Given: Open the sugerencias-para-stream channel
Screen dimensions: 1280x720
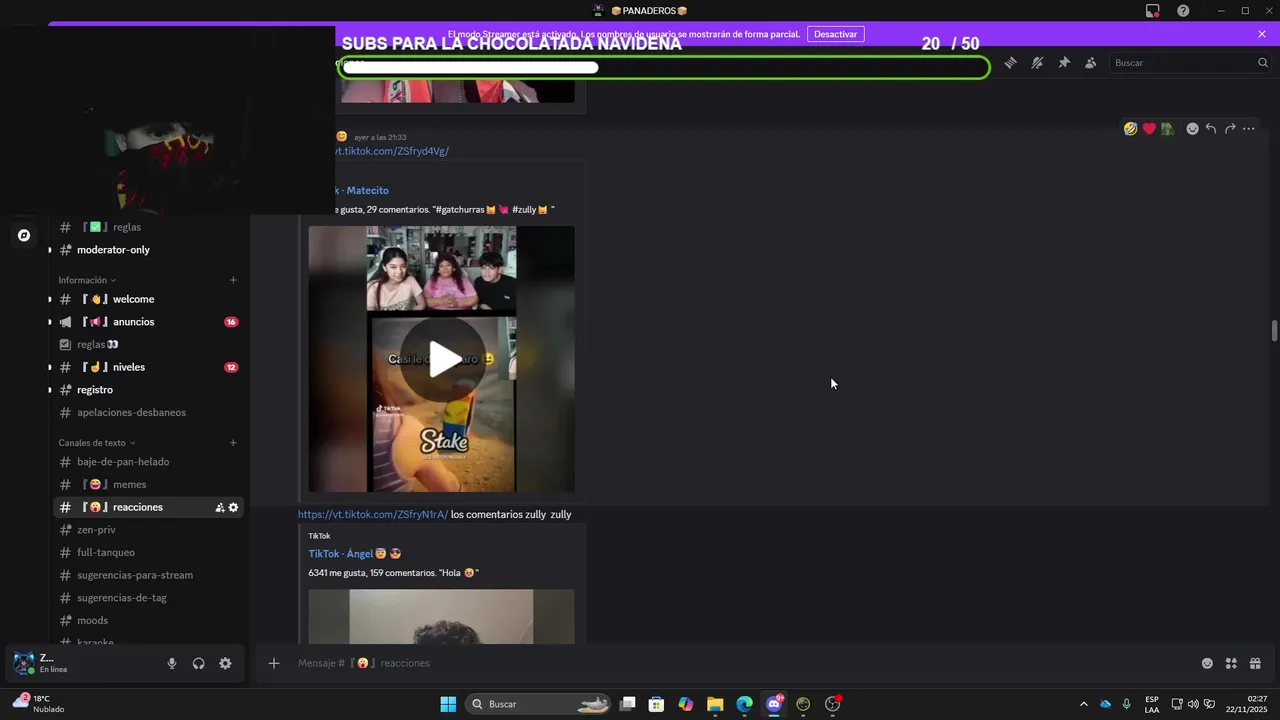Looking at the screenshot, I should (x=149, y=575).
